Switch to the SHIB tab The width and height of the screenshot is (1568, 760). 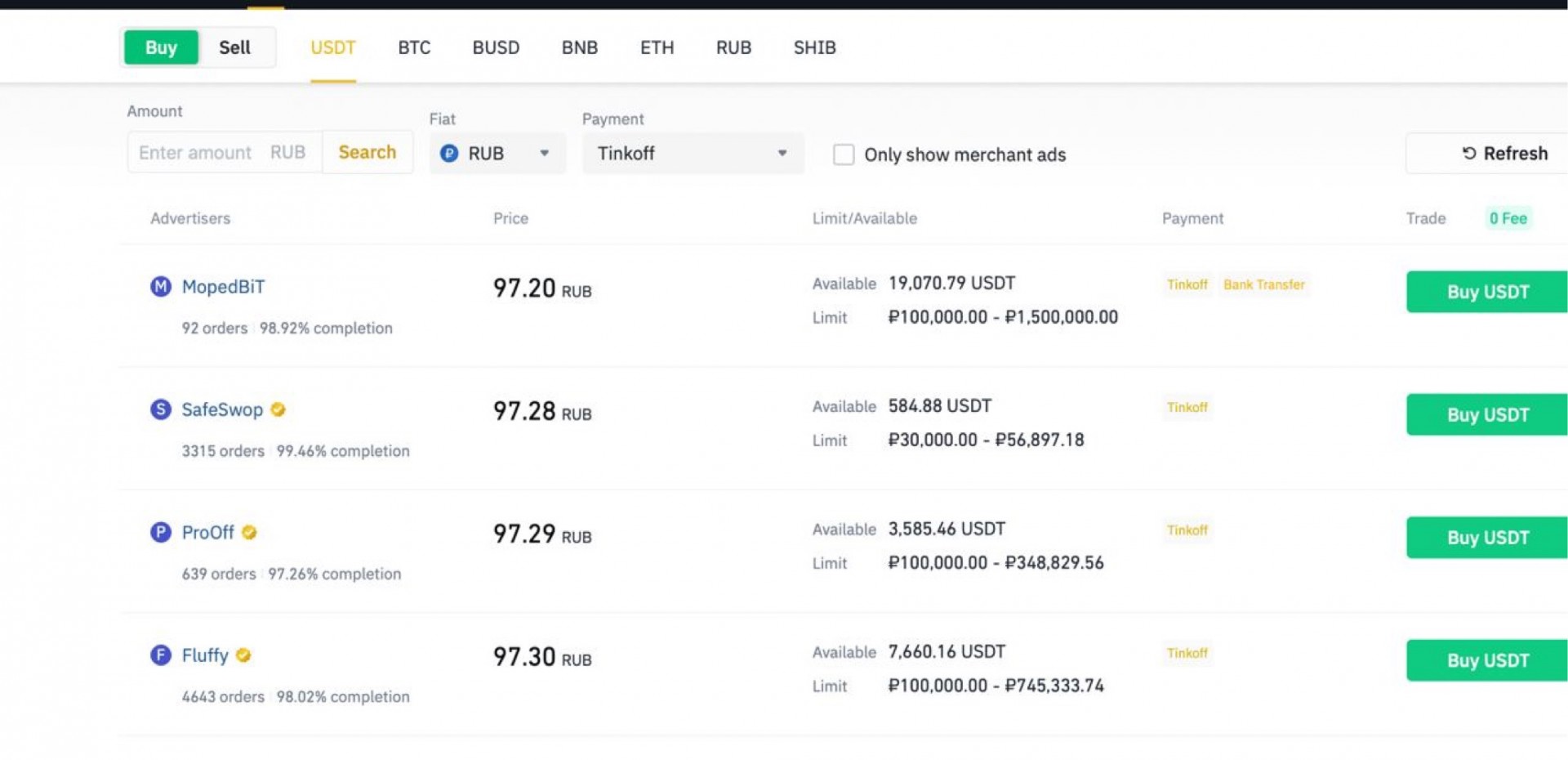(814, 47)
